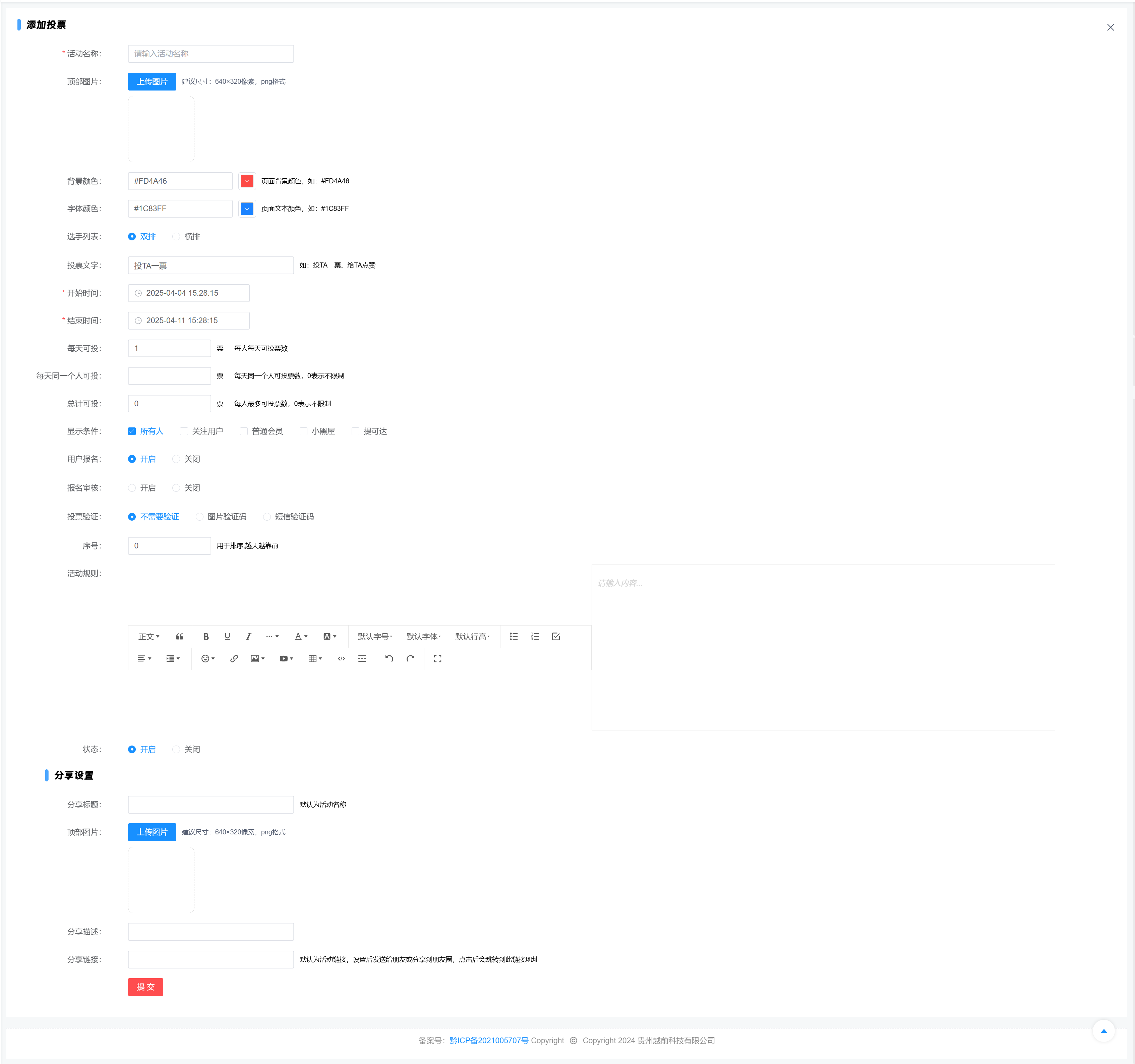Check the 关注用户 display condition
Screen dimensions: 1135x1064
pyautogui.click(x=184, y=431)
